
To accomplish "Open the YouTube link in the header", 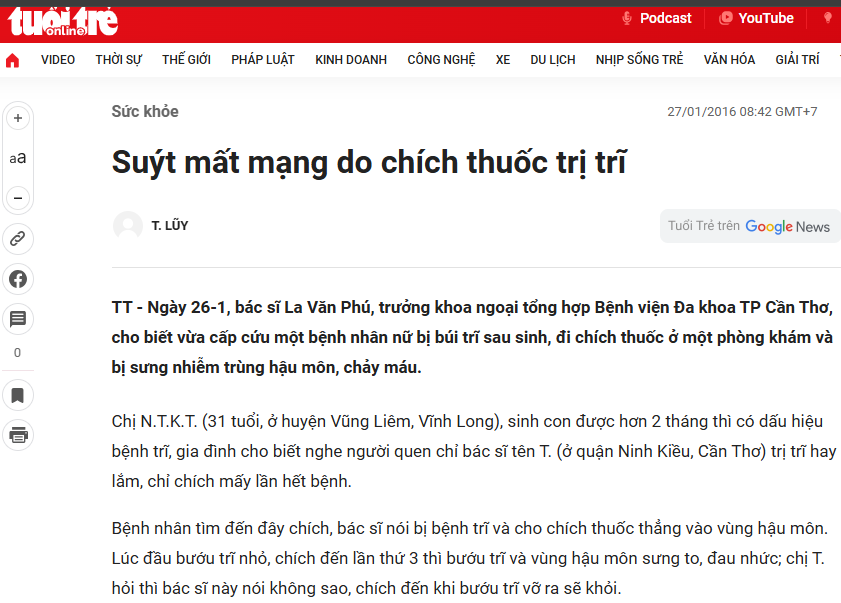I will pyautogui.click(x=765, y=18).
